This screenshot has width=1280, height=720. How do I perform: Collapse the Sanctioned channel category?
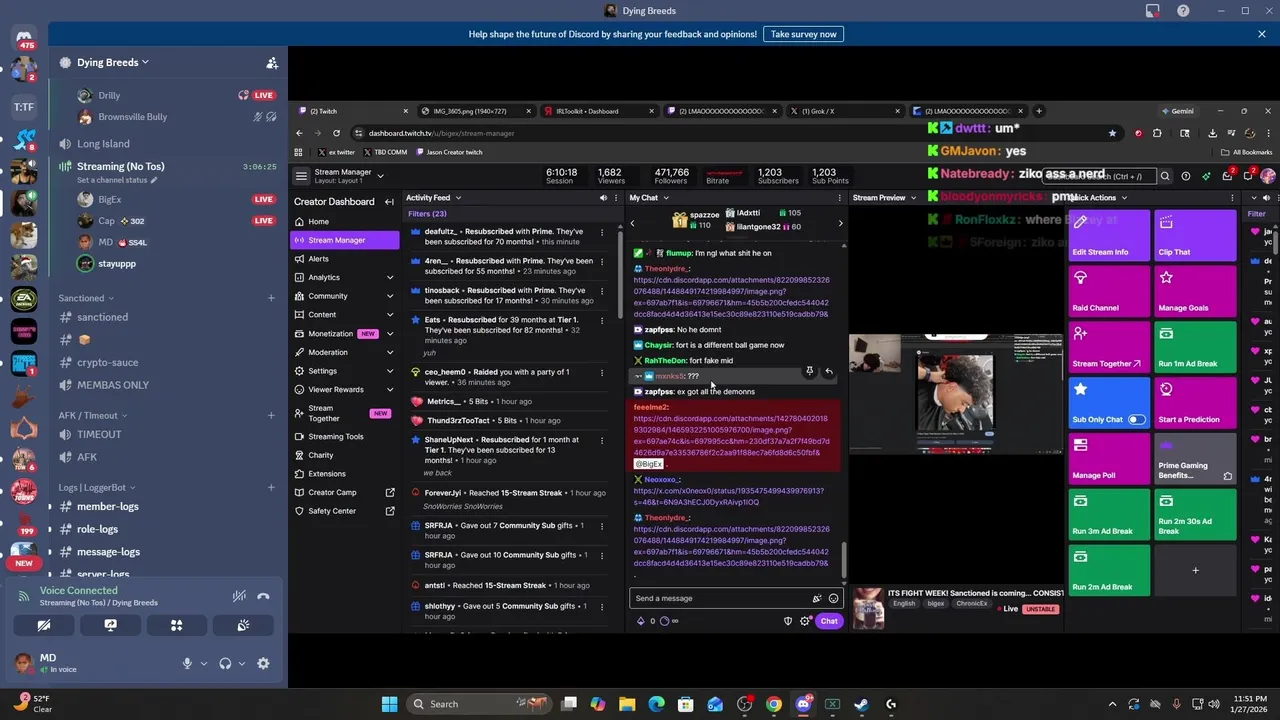click(x=86, y=298)
